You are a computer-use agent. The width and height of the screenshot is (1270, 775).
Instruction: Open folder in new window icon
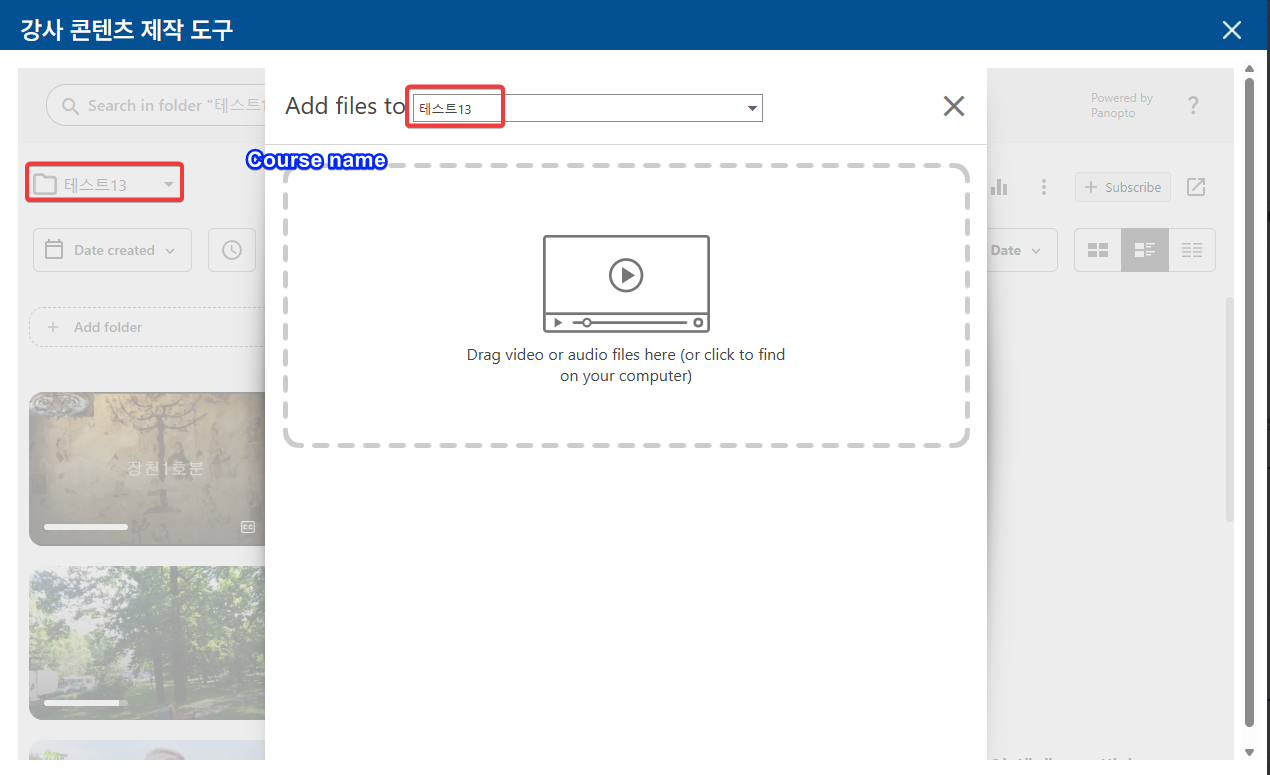pyautogui.click(x=1196, y=187)
